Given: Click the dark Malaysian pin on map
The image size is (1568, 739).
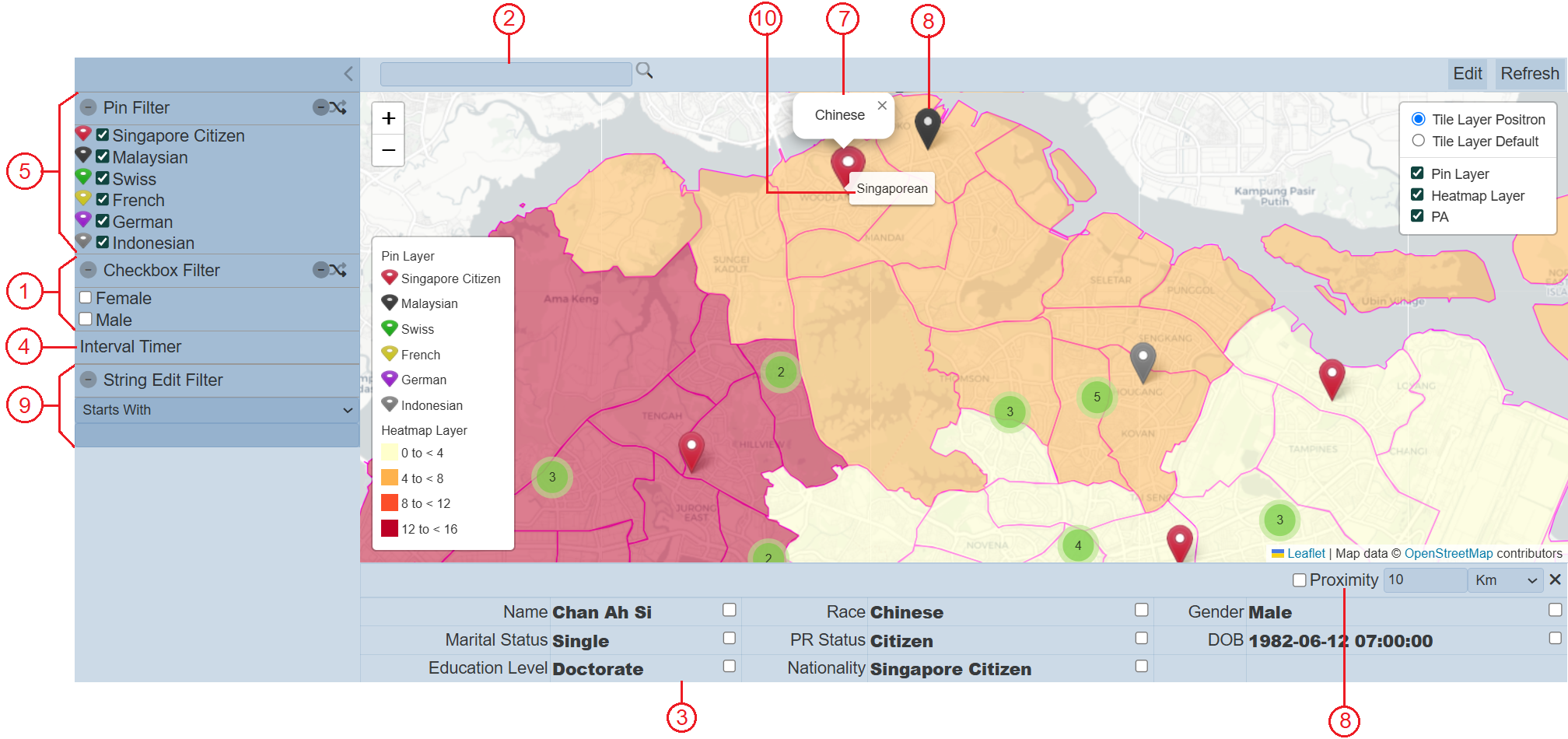Looking at the screenshot, I should tap(927, 124).
